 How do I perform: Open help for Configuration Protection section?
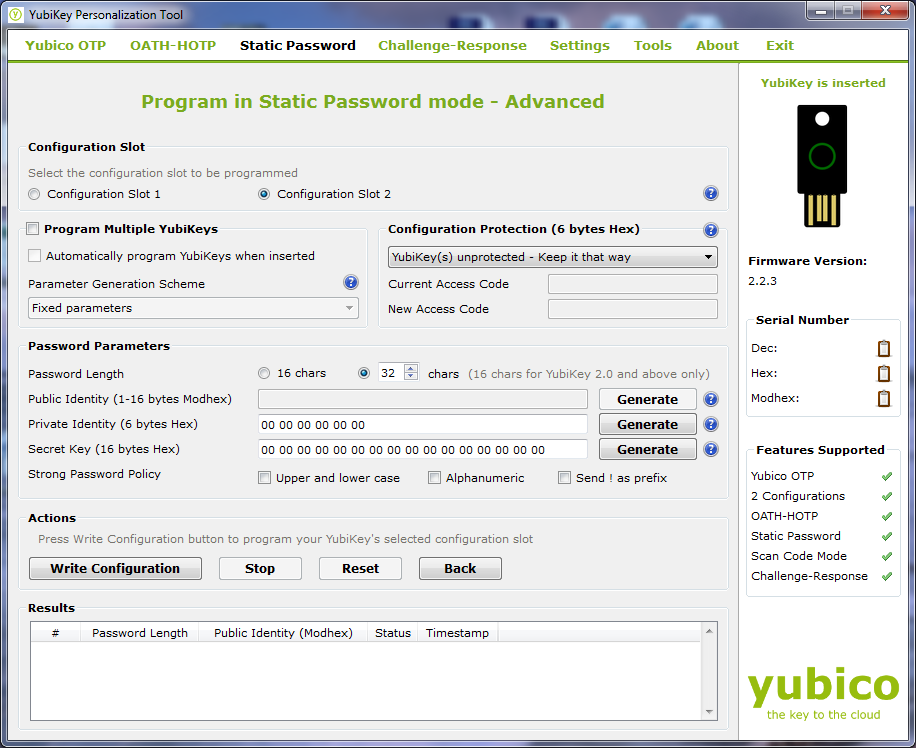(710, 230)
